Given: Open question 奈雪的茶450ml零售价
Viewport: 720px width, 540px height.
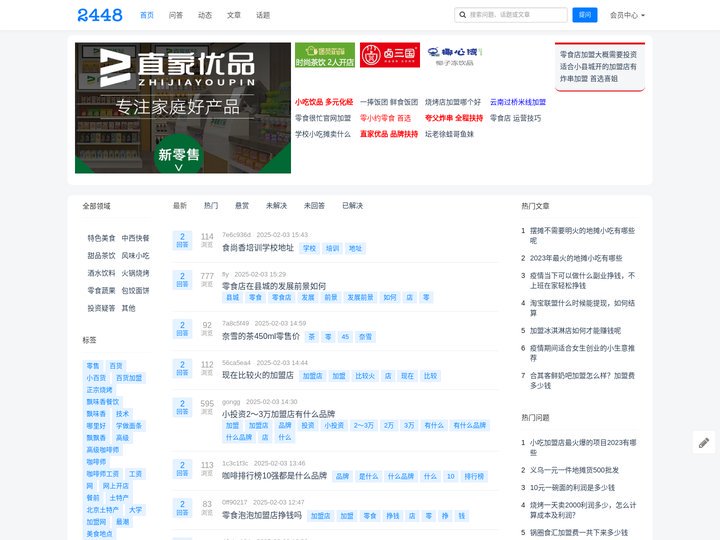Looking at the screenshot, I should click(x=261, y=336).
